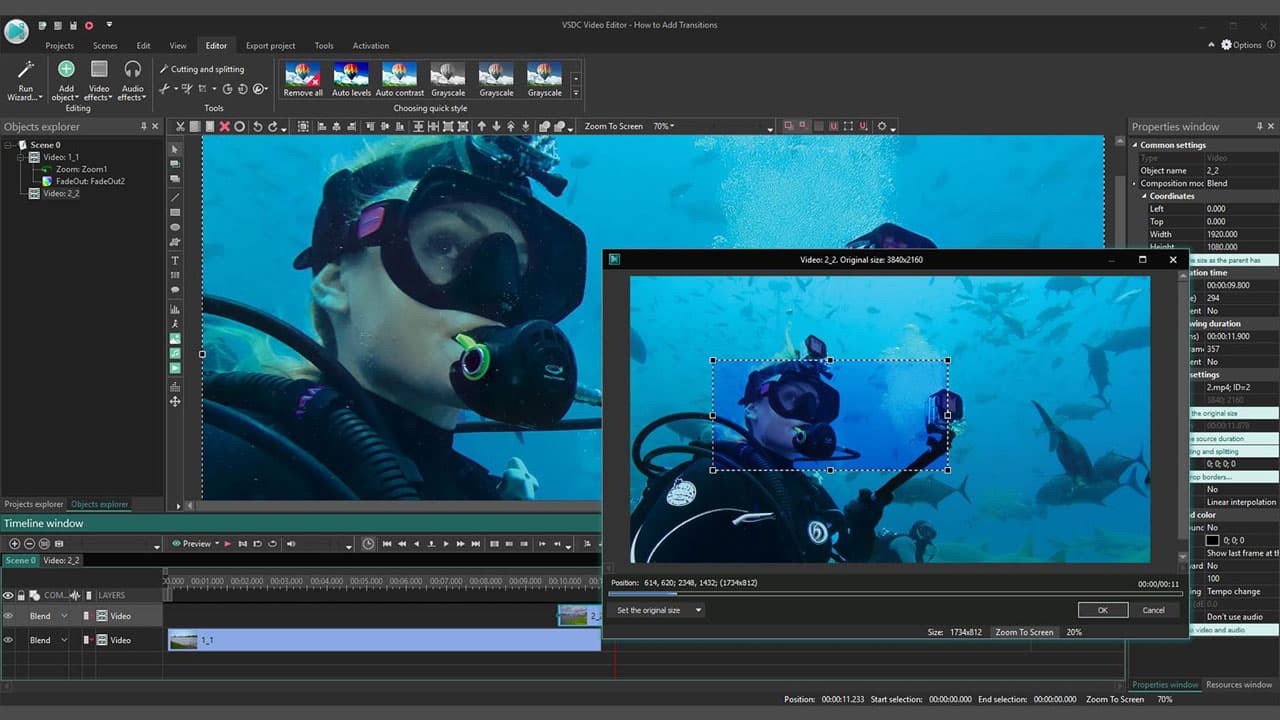
Task: Toggle the lock icon in the timeline header
Action: [22, 594]
